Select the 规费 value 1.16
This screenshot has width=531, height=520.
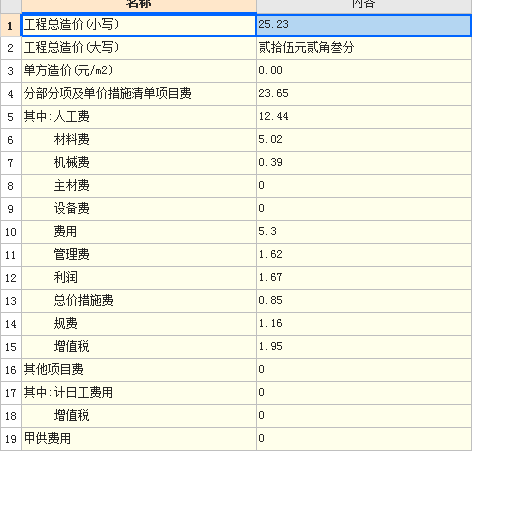coord(364,324)
